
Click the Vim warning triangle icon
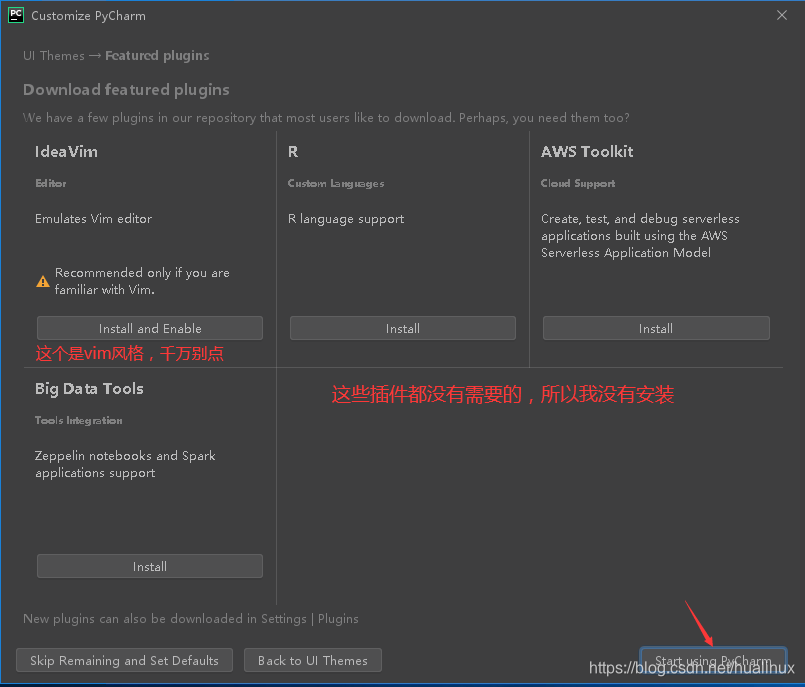click(x=43, y=281)
